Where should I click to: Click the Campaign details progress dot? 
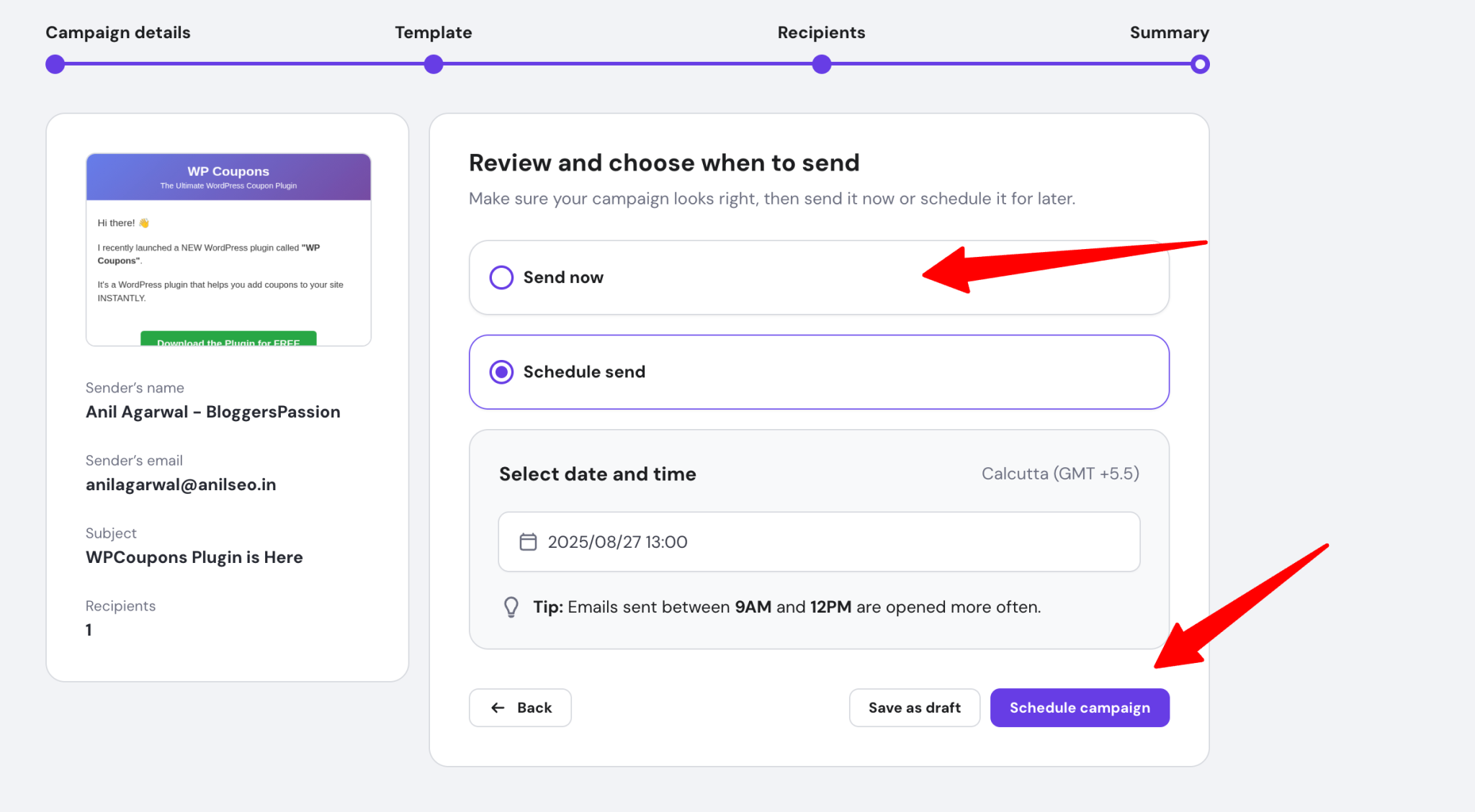[55, 64]
